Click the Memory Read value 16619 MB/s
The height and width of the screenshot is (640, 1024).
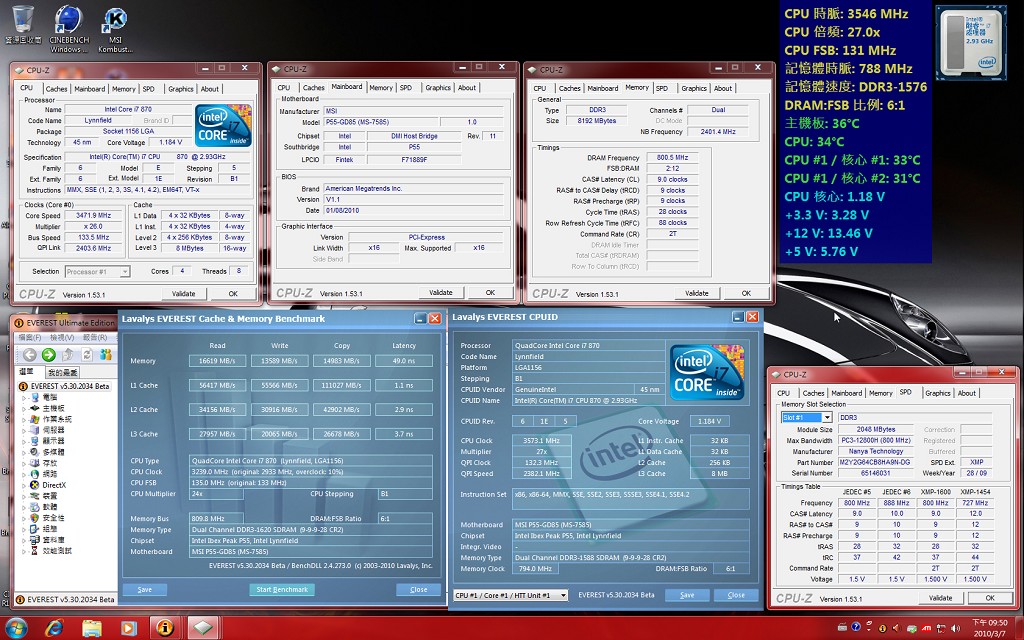[x=217, y=360]
